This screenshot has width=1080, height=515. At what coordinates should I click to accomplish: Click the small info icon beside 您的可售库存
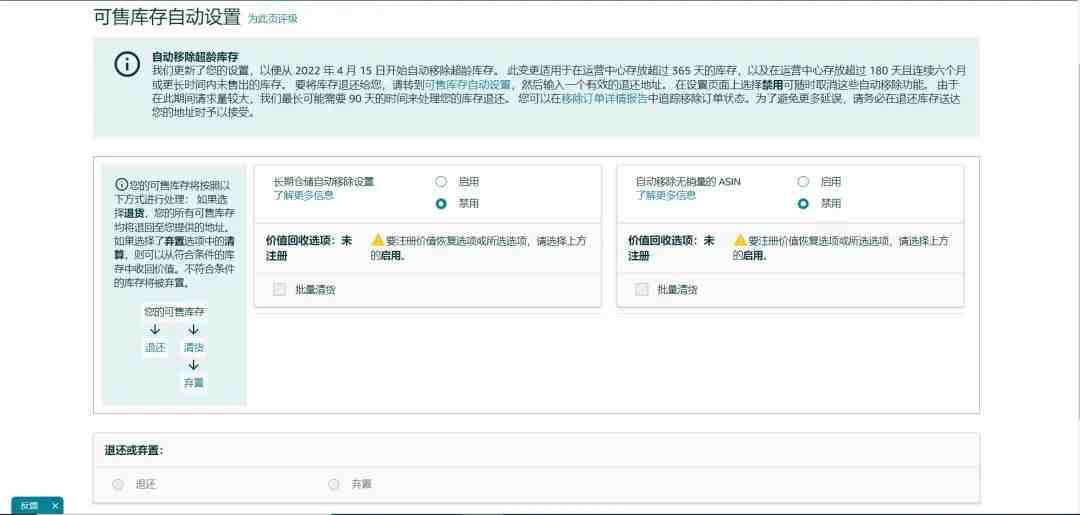121,185
